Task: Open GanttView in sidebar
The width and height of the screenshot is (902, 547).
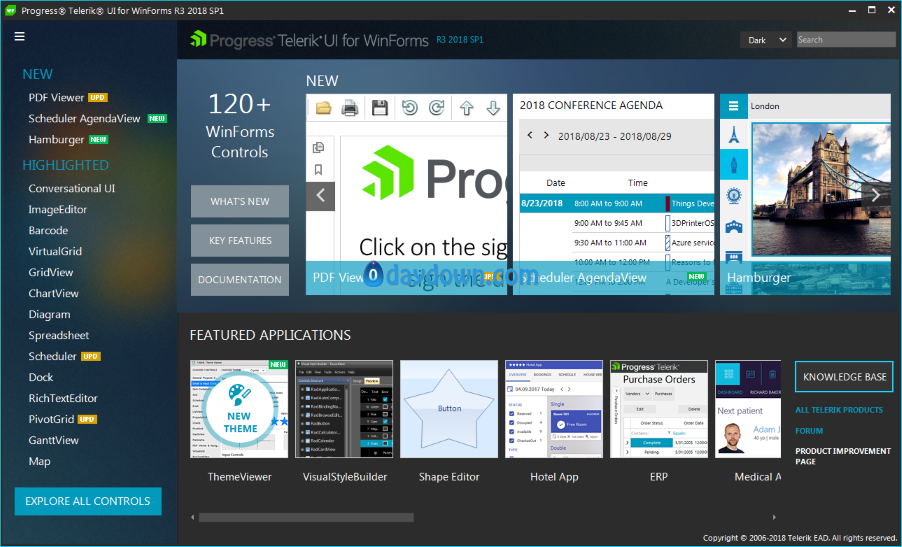Action: 53,441
